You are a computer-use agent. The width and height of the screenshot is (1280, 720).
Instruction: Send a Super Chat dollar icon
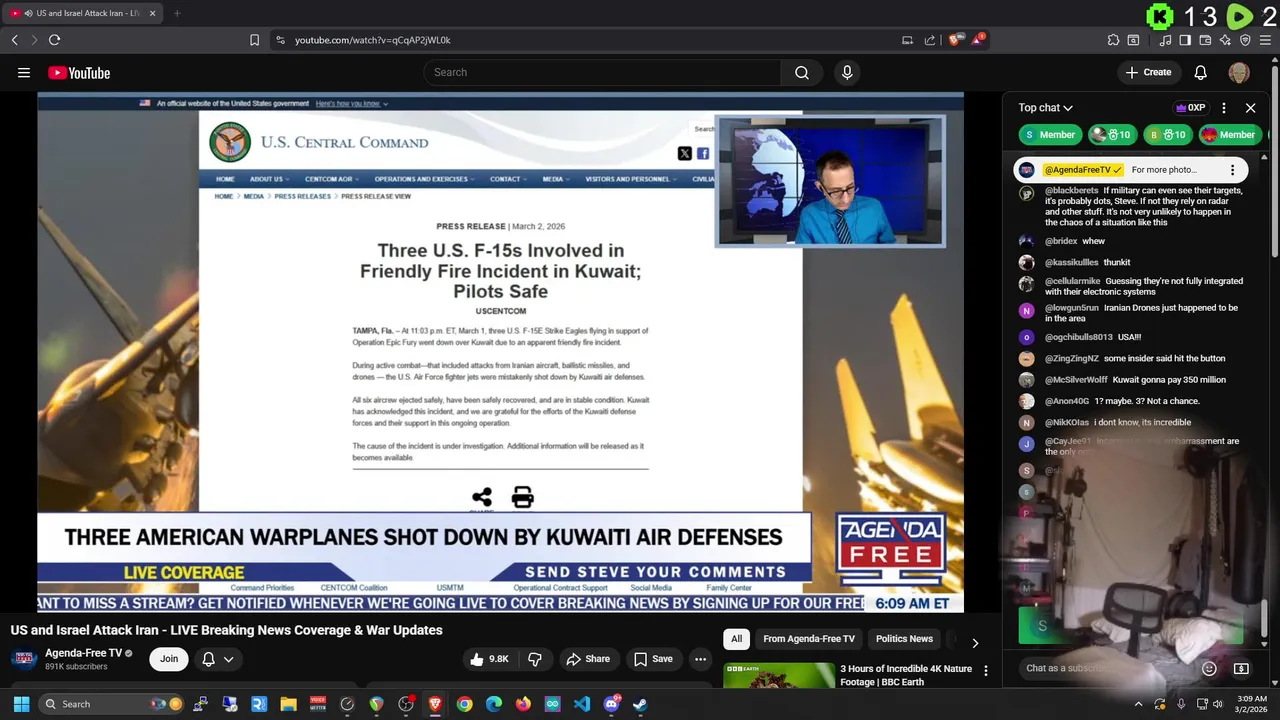[x=1241, y=668]
